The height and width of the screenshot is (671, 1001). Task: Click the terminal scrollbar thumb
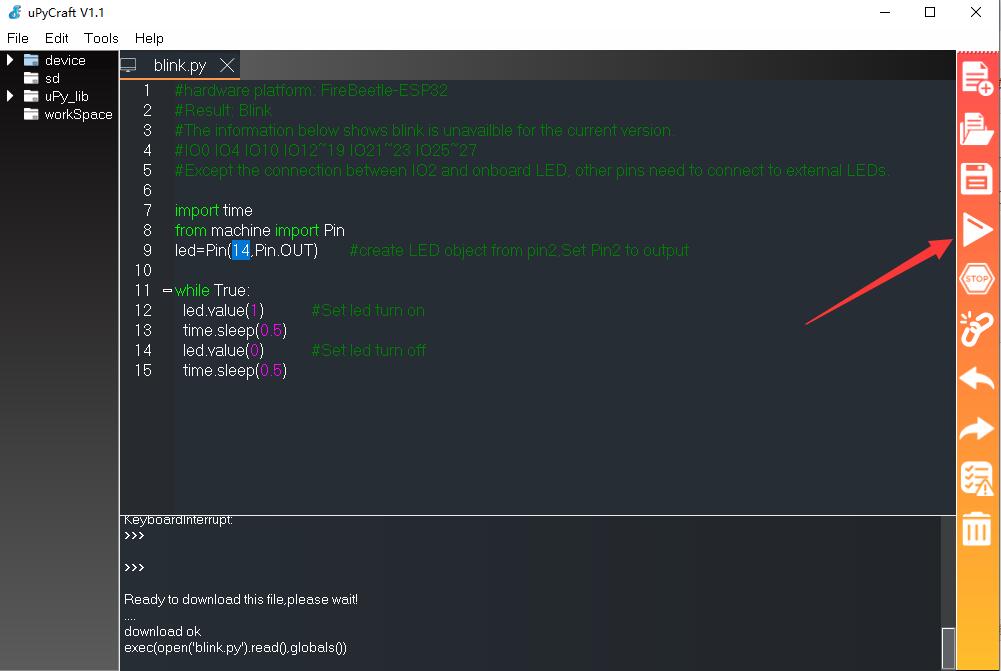click(x=949, y=649)
